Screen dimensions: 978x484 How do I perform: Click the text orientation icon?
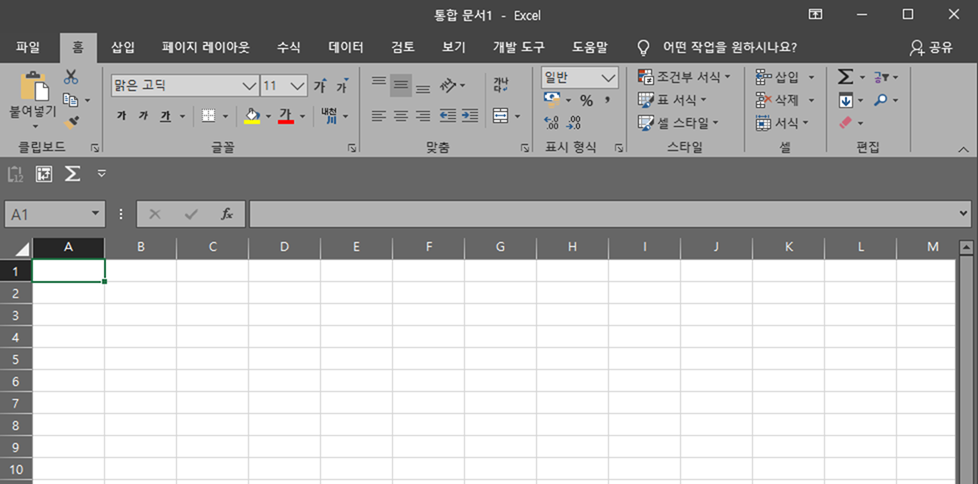(x=448, y=85)
